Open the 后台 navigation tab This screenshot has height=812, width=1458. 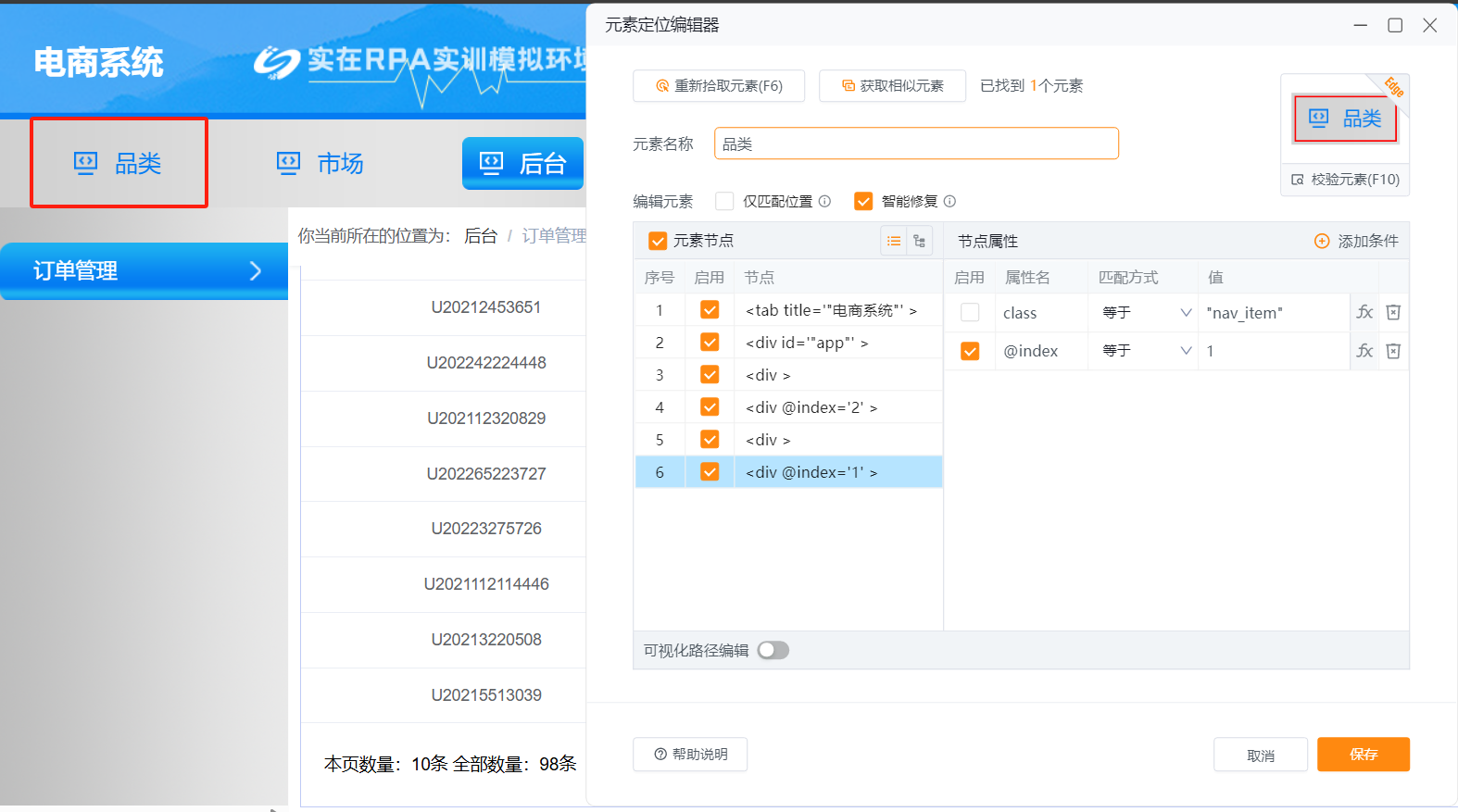[522, 164]
